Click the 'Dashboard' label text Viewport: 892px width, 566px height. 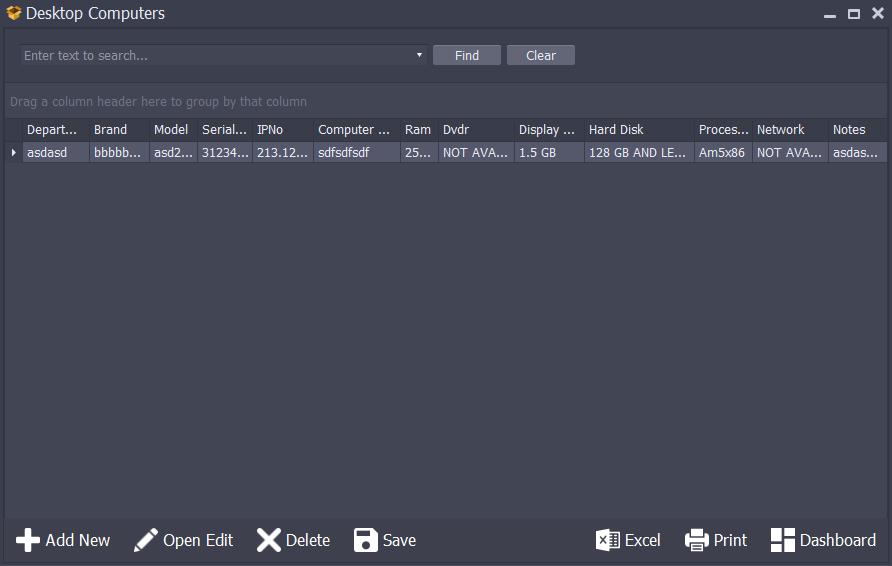[838, 540]
